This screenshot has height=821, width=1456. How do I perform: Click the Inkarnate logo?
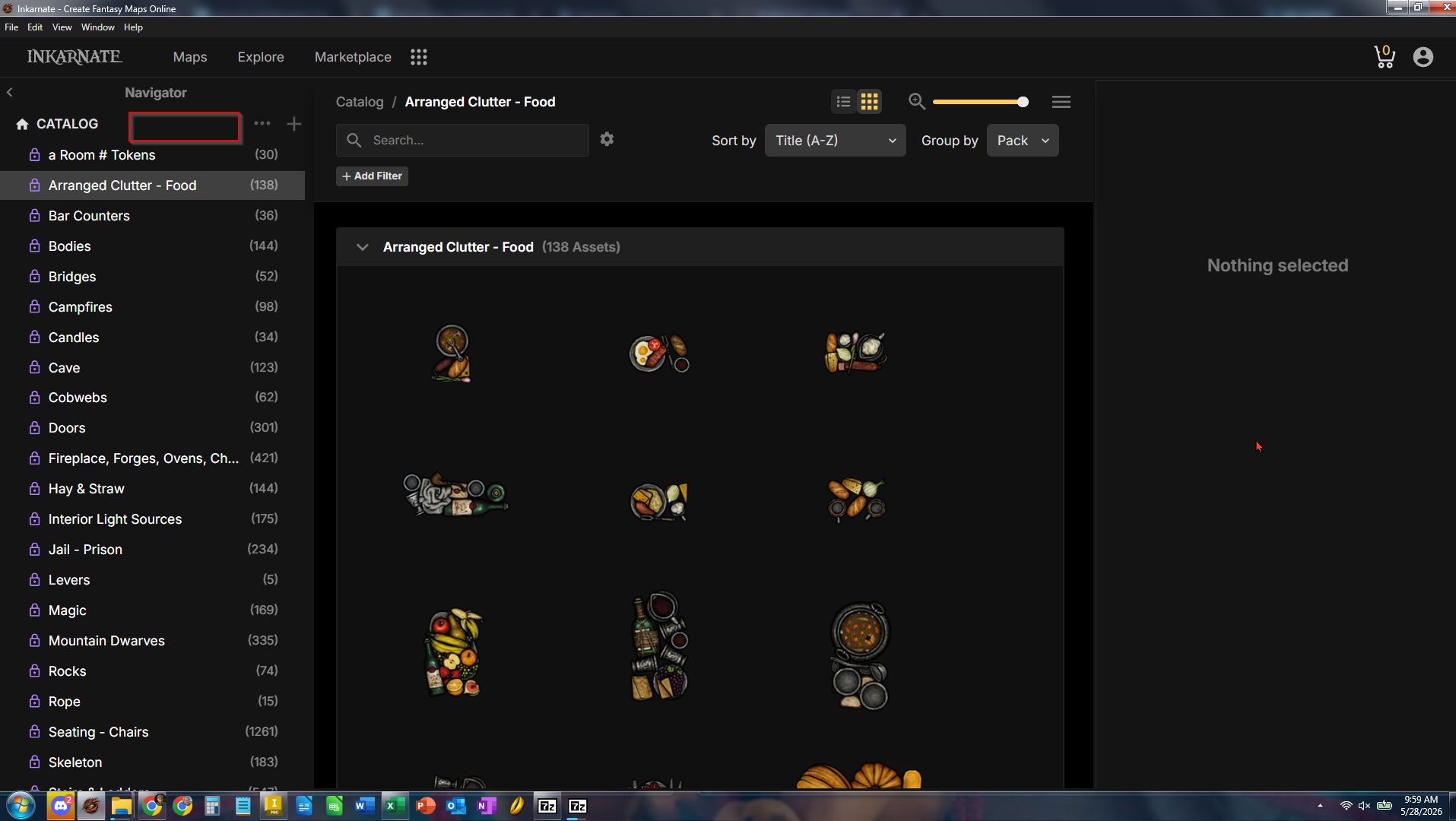click(x=75, y=57)
